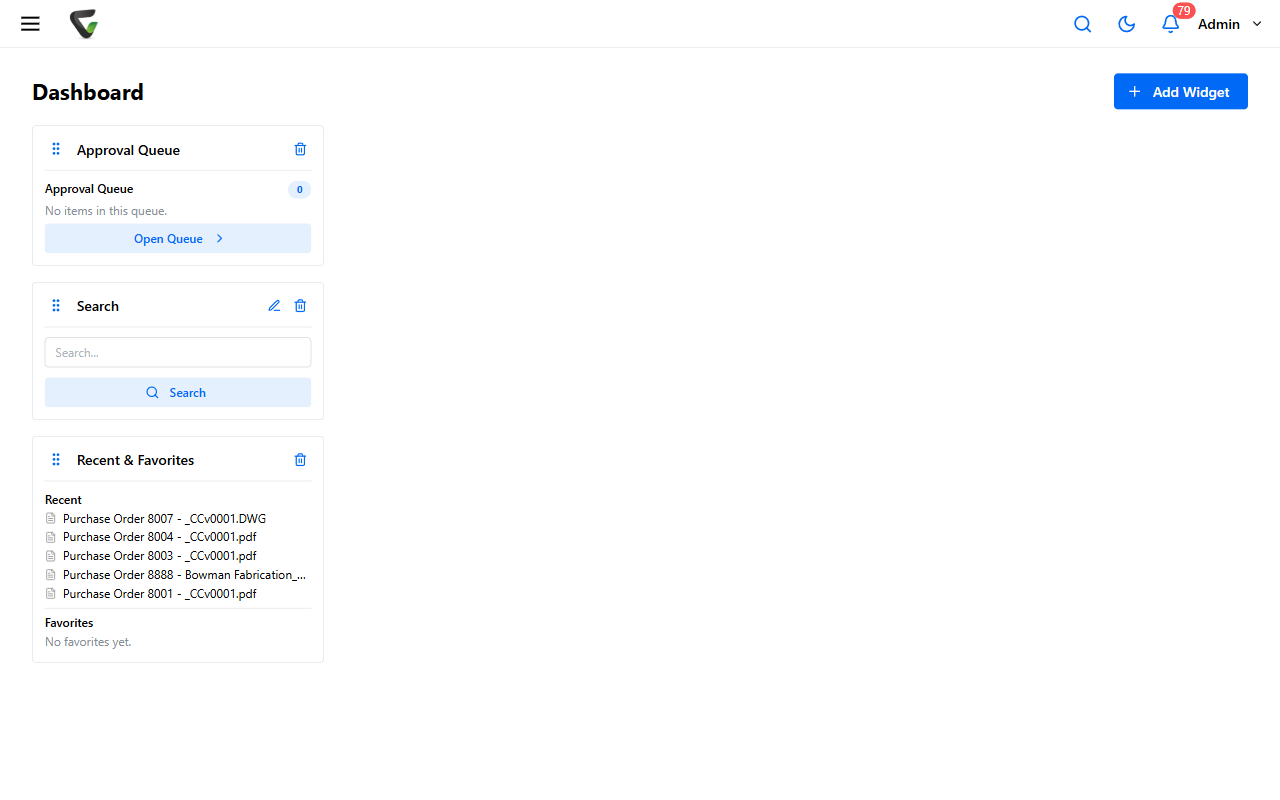1280x800 pixels.
Task: Open the hamburger navigation menu
Action: tap(30, 24)
